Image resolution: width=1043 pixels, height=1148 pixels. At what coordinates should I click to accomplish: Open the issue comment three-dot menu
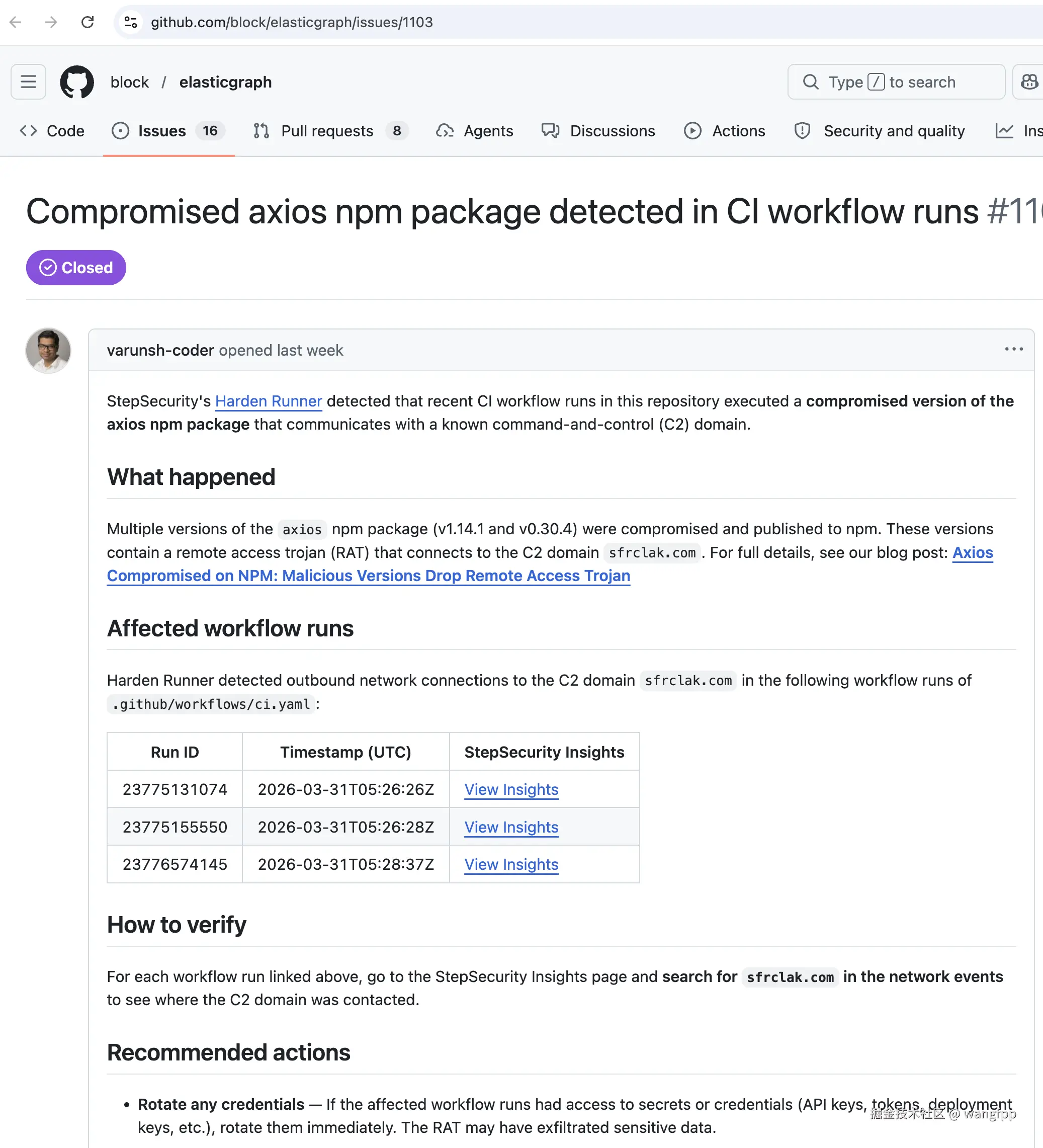(x=1013, y=349)
